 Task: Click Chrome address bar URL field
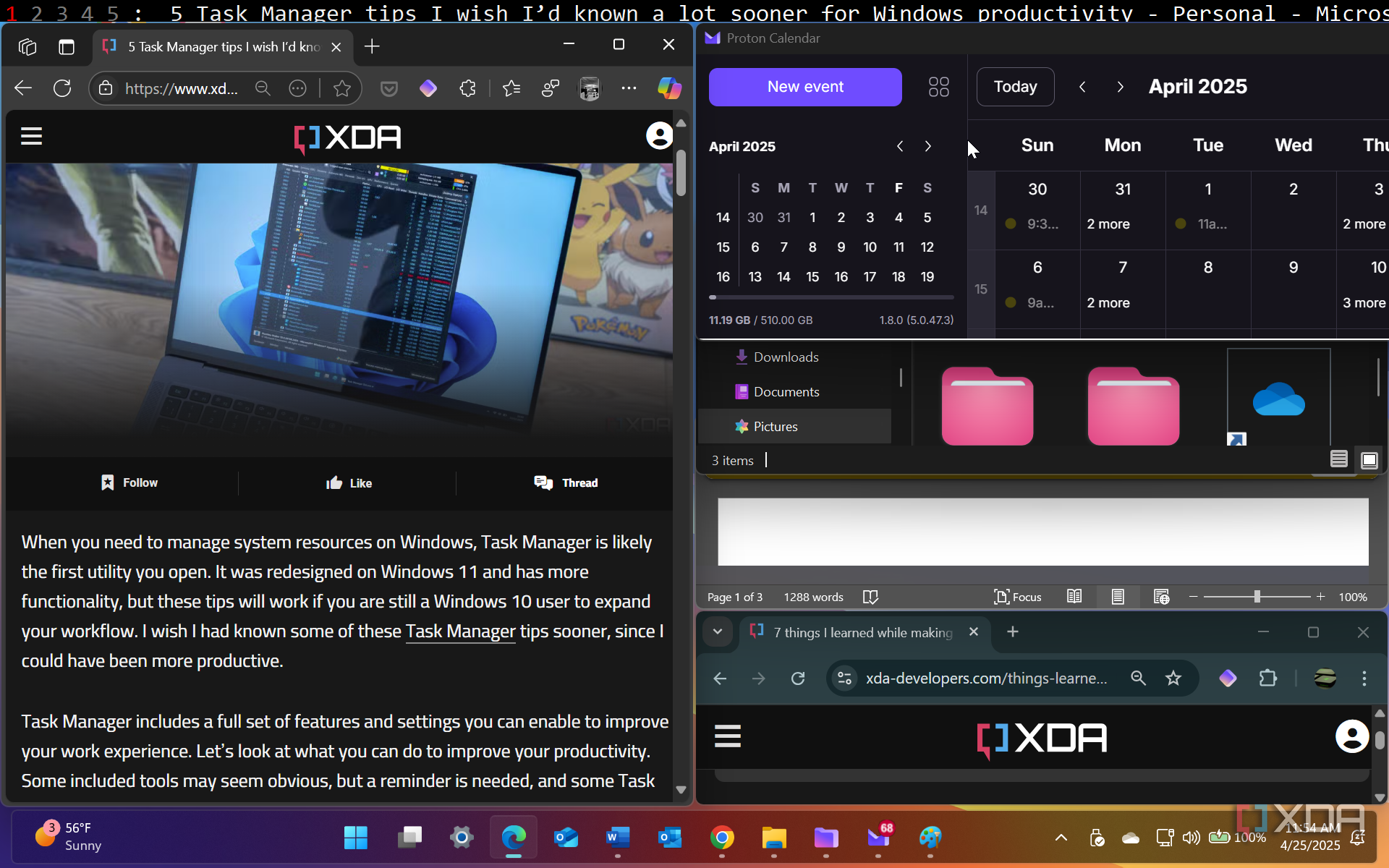coord(986,678)
